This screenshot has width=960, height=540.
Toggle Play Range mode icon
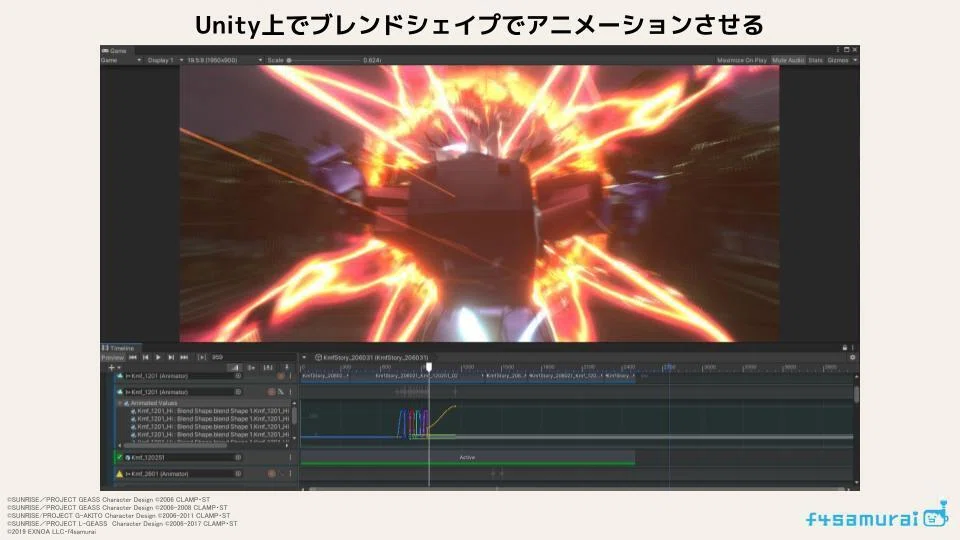[201, 357]
